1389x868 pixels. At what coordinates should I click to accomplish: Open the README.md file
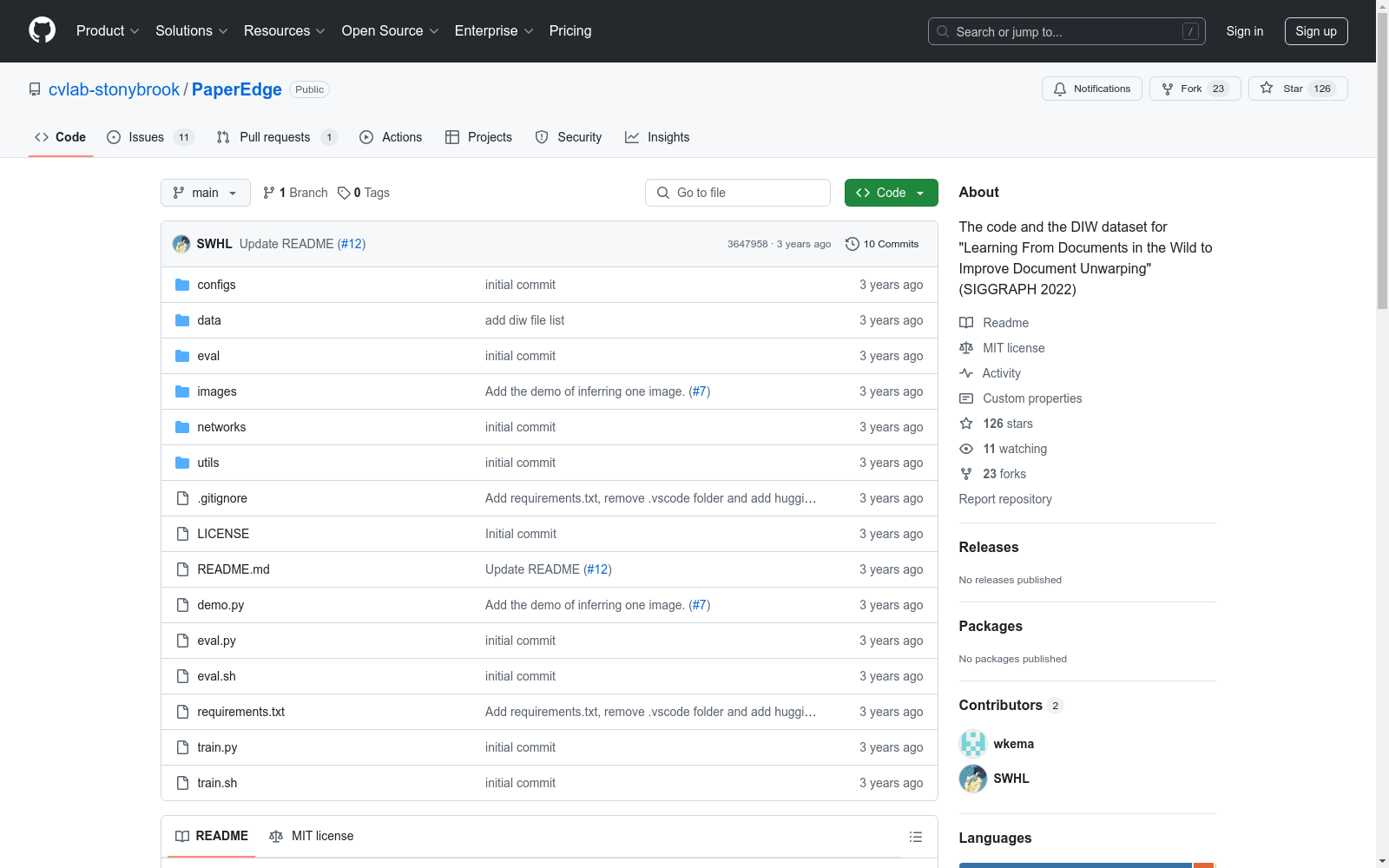pyautogui.click(x=234, y=569)
